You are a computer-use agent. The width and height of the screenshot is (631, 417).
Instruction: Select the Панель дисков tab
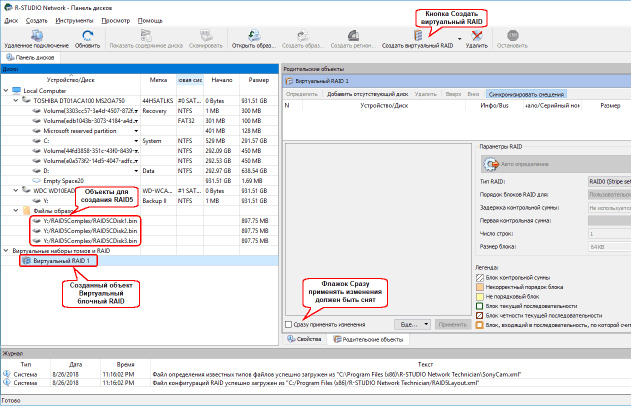point(31,58)
